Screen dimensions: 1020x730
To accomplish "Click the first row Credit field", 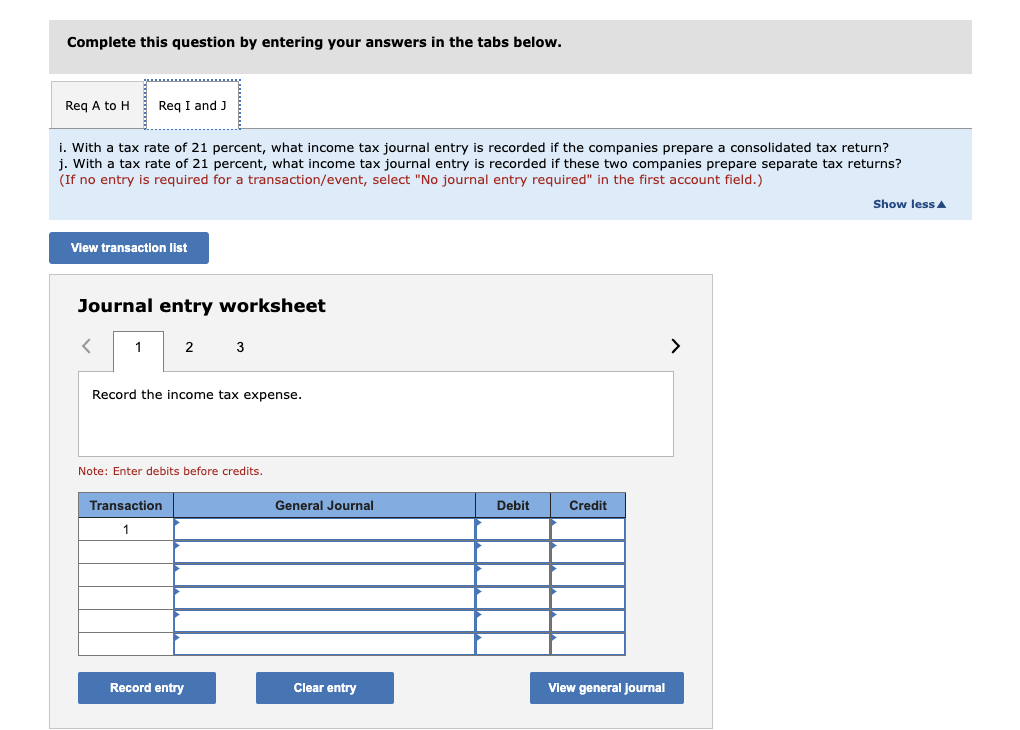I will coord(588,529).
